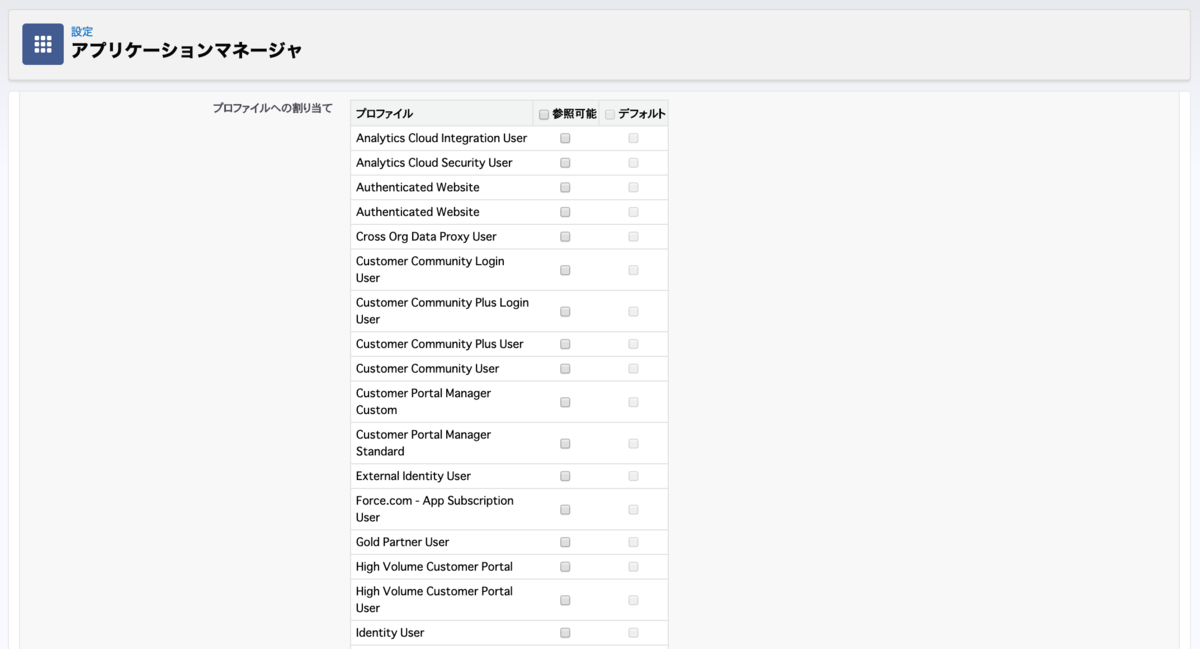Viewport: 1200px width, 649px height.
Task: Select the High Volume Customer Portal User name
Action: click(x=434, y=599)
